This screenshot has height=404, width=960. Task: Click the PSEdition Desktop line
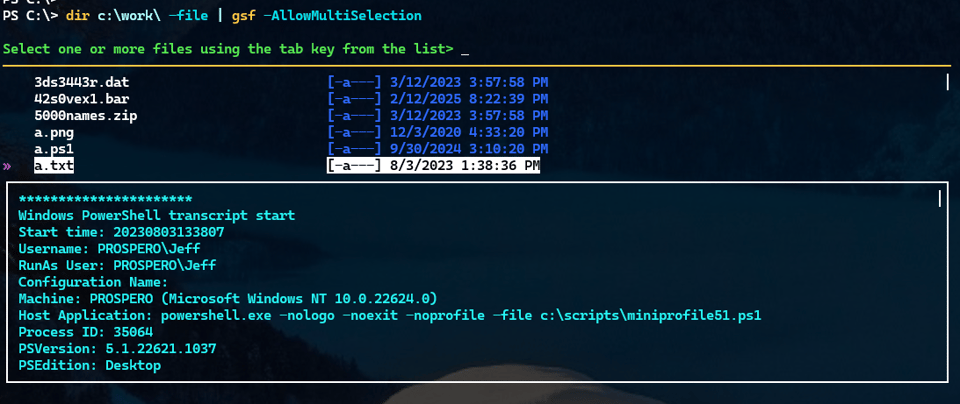coord(90,366)
